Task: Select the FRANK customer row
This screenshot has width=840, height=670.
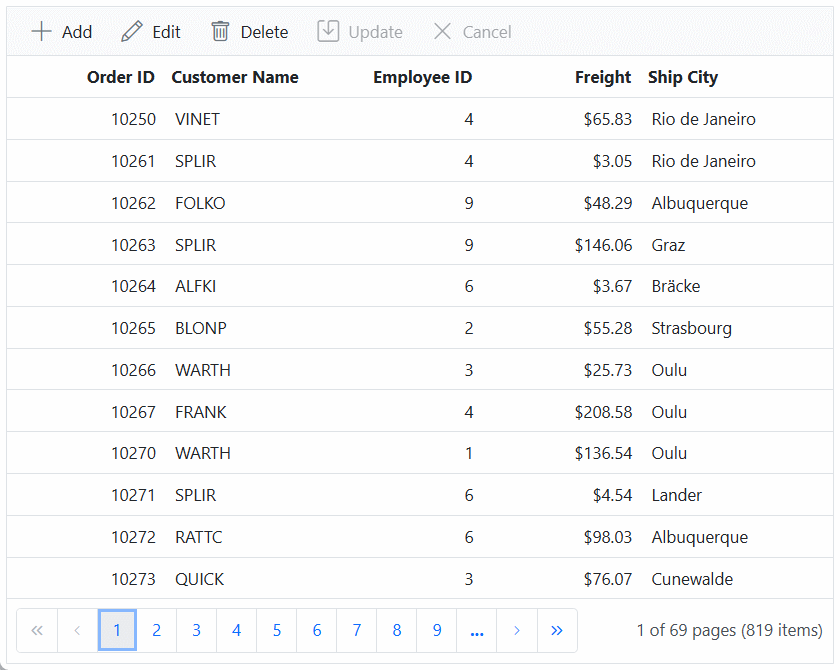Action: [x=400, y=411]
